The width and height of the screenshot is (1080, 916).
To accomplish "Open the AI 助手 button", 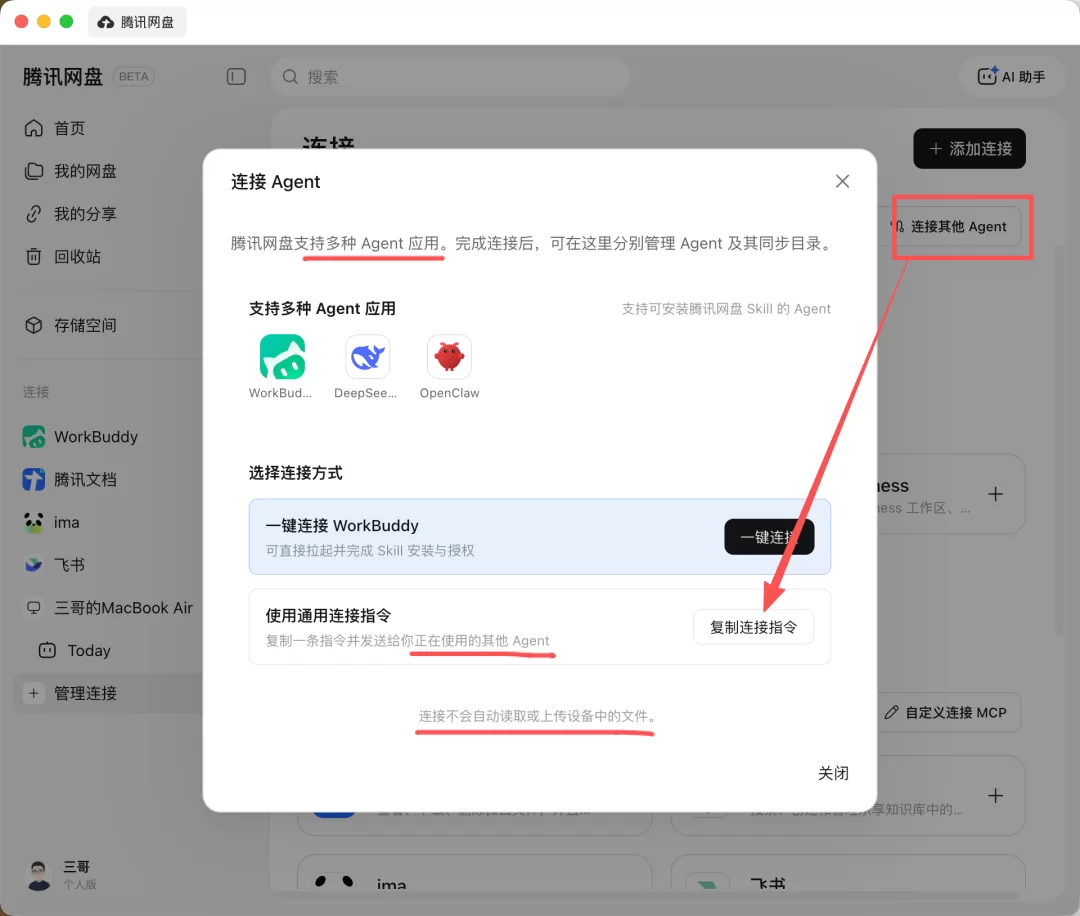I will (x=1010, y=76).
